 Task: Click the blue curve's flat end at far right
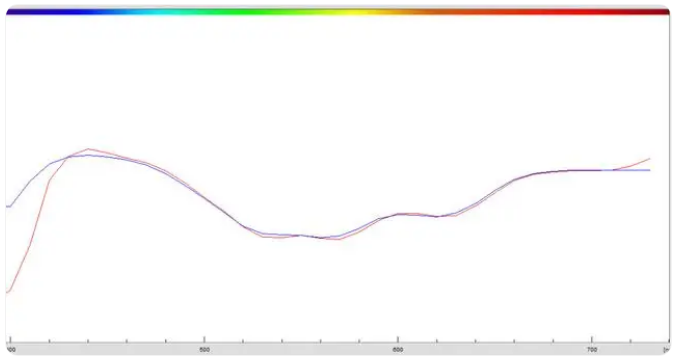pos(633,170)
